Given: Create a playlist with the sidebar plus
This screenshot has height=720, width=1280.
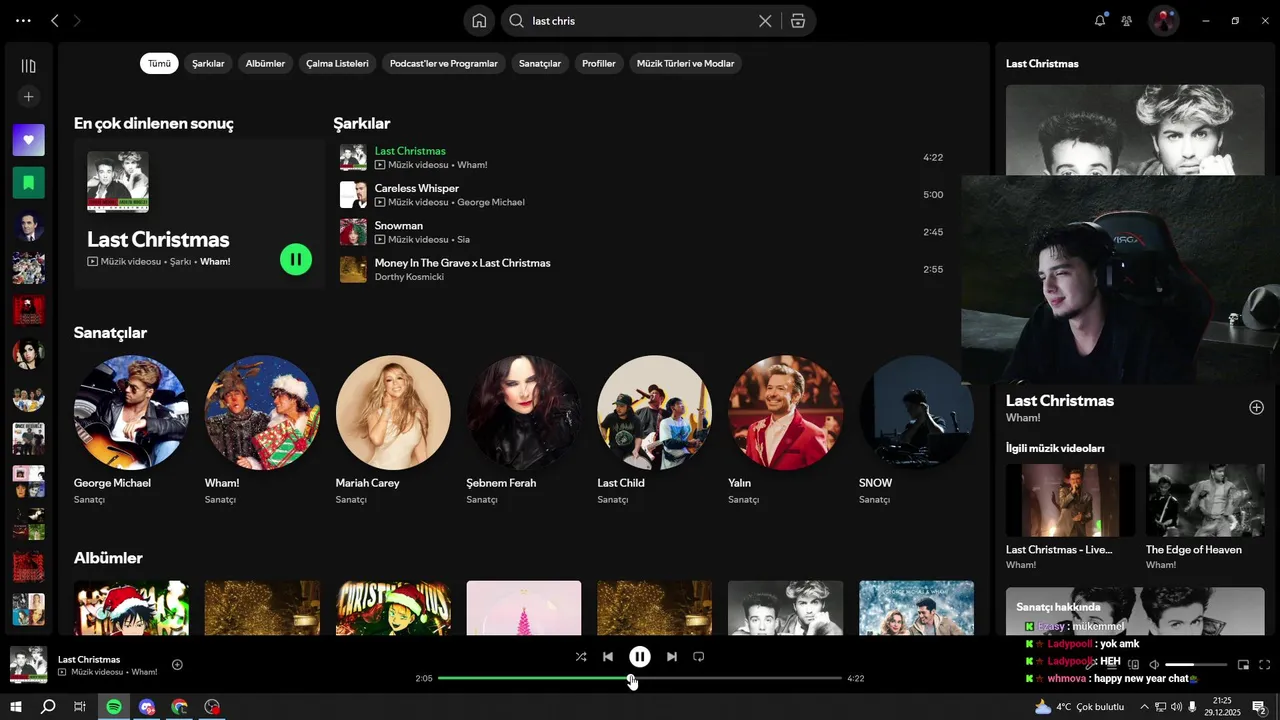Looking at the screenshot, I should [x=28, y=97].
